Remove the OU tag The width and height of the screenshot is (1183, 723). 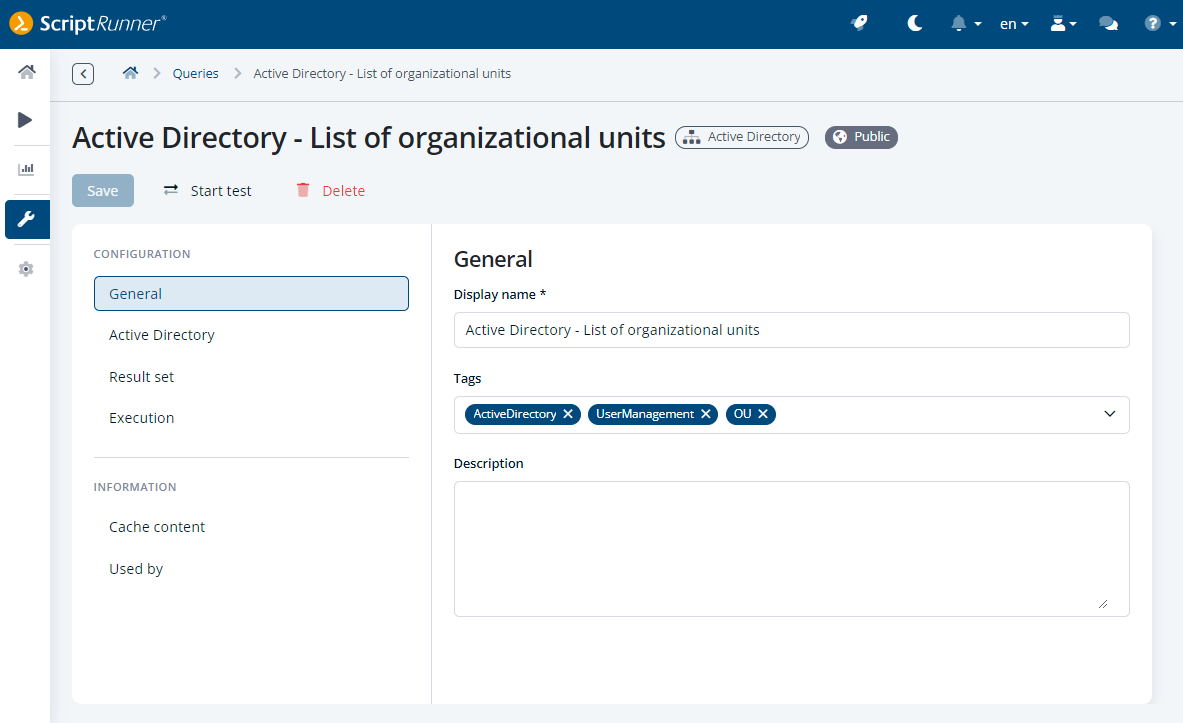click(764, 414)
